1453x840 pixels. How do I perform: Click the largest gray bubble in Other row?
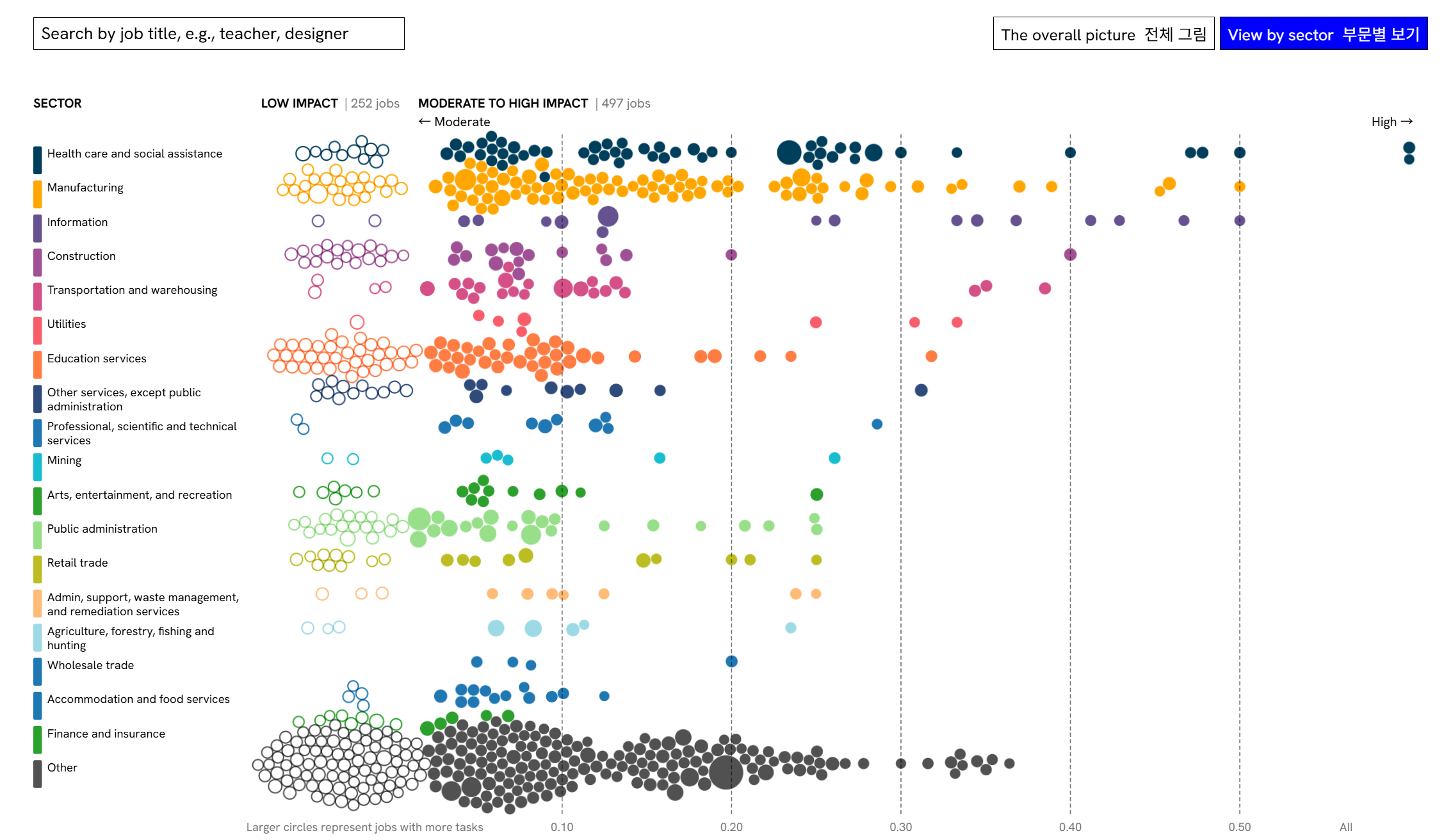726,771
